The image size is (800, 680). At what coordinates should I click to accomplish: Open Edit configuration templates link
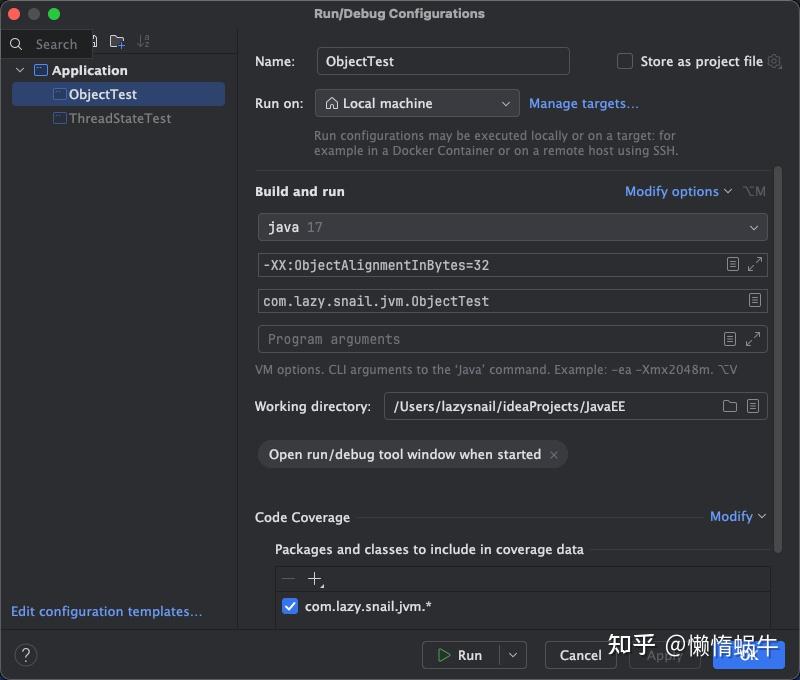tap(107, 611)
